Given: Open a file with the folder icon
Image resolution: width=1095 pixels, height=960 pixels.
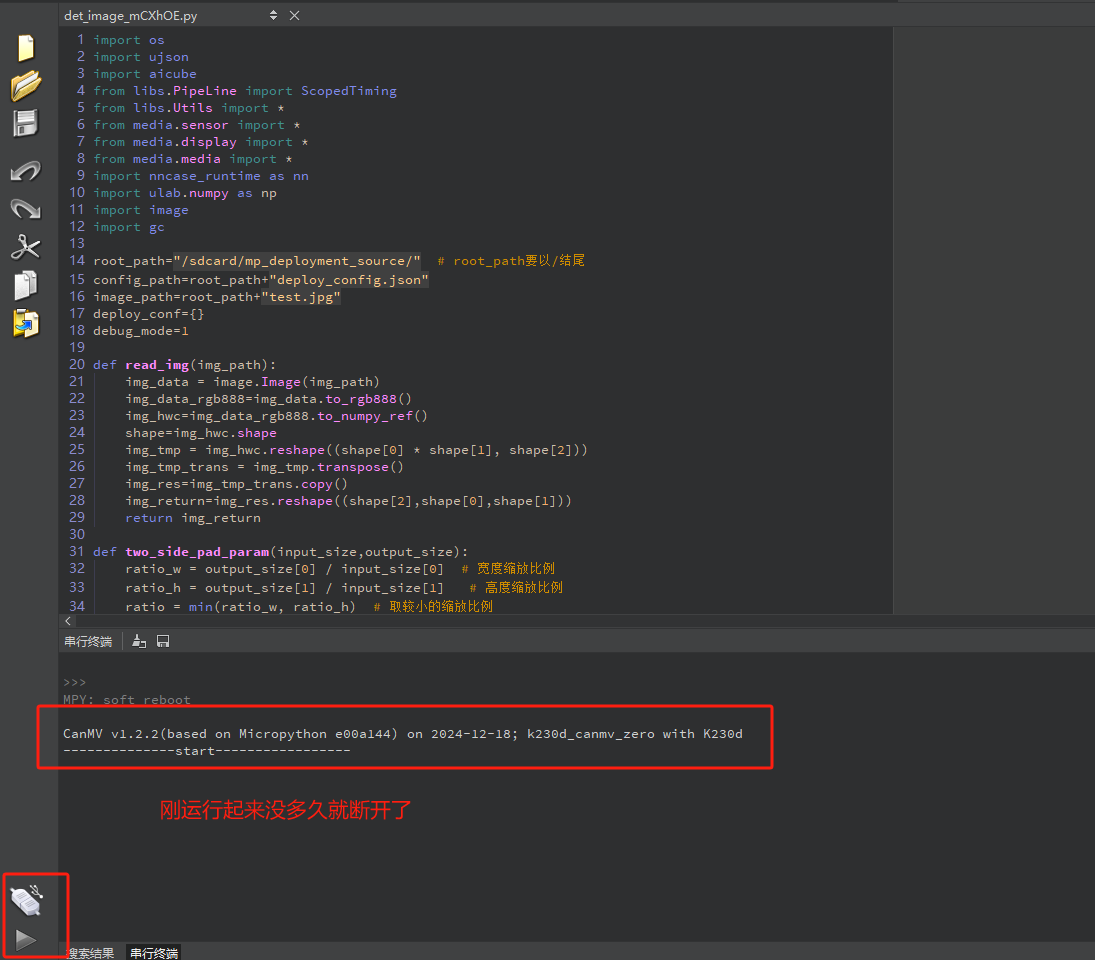Looking at the screenshot, I should tap(25, 86).
